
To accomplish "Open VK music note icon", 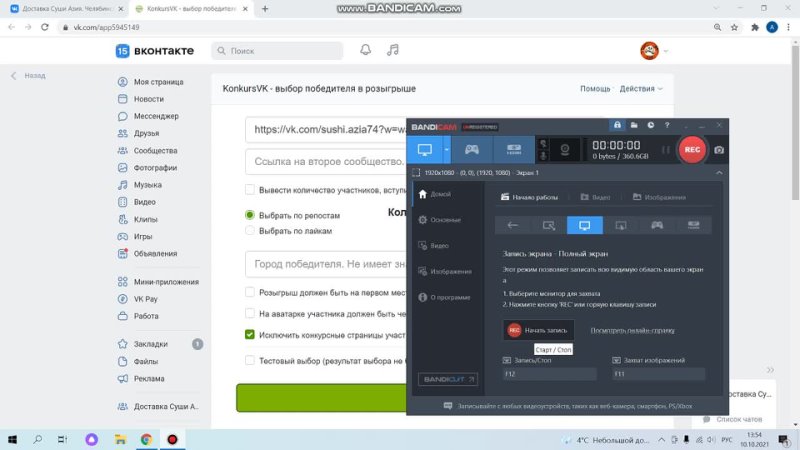I will 392,50.
